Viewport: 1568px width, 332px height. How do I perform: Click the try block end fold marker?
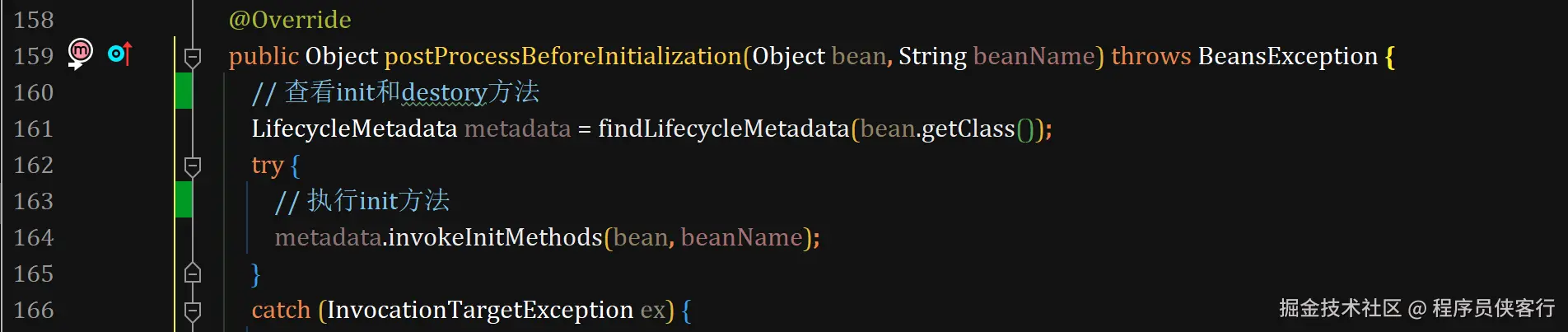193,273
